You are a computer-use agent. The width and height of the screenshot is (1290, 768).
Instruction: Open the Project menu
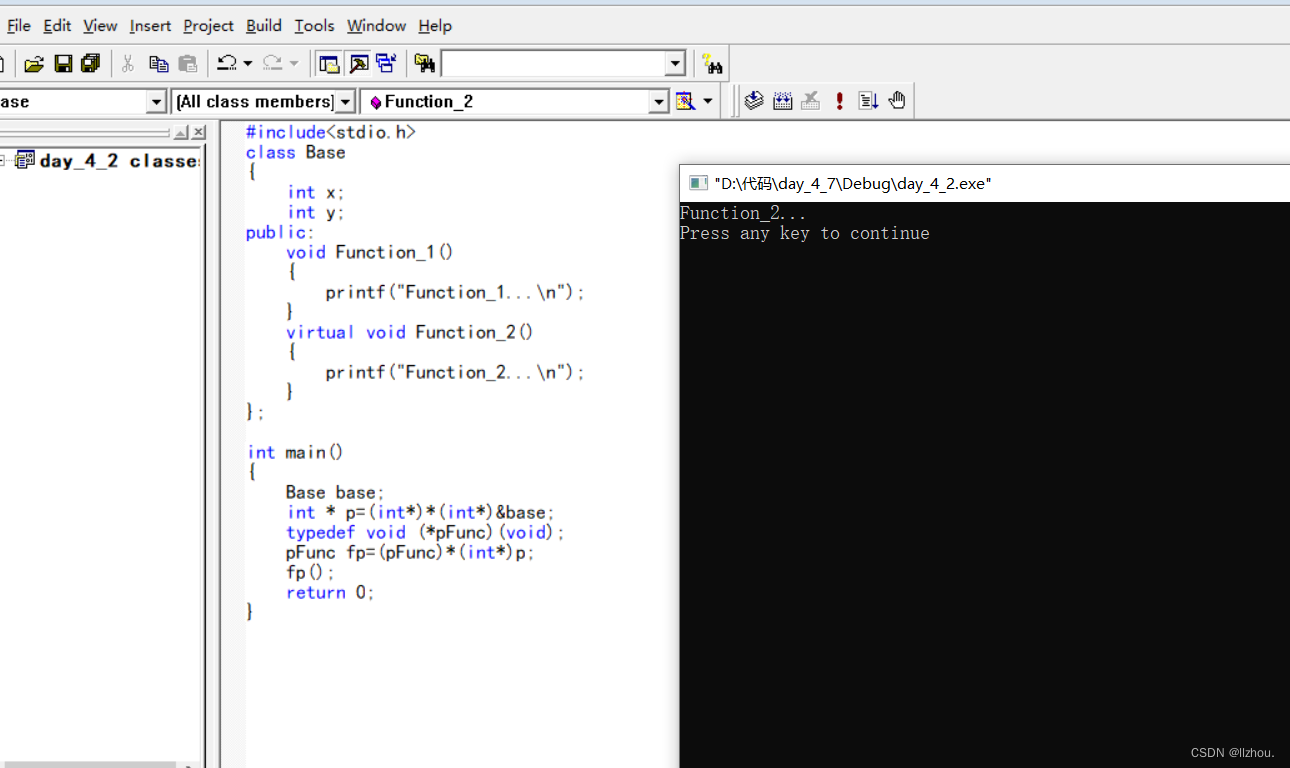point(208,26)
